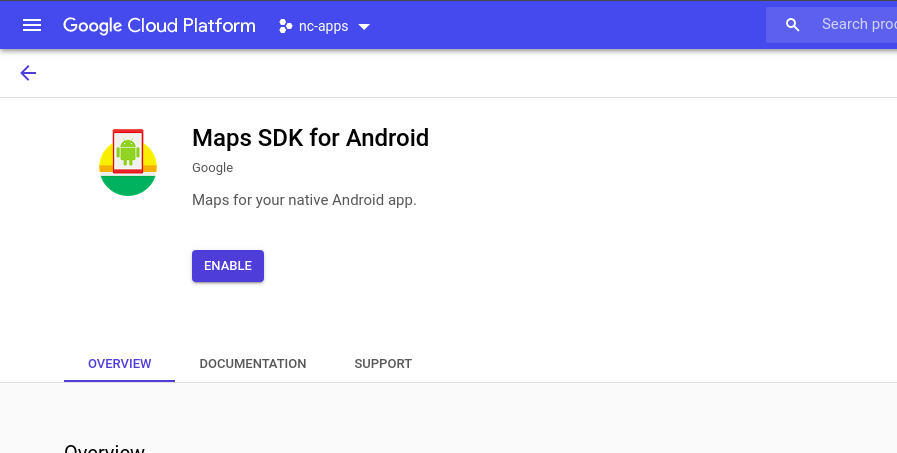Click the Google Cloud Platform logo

point(159,26)
